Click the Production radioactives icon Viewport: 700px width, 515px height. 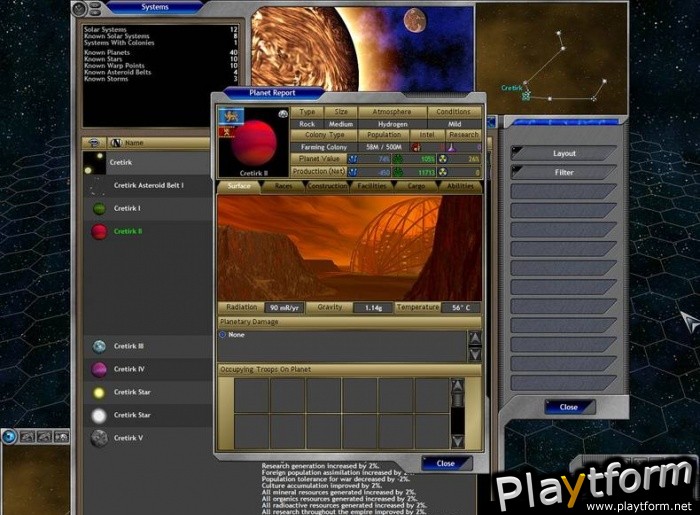442,172
